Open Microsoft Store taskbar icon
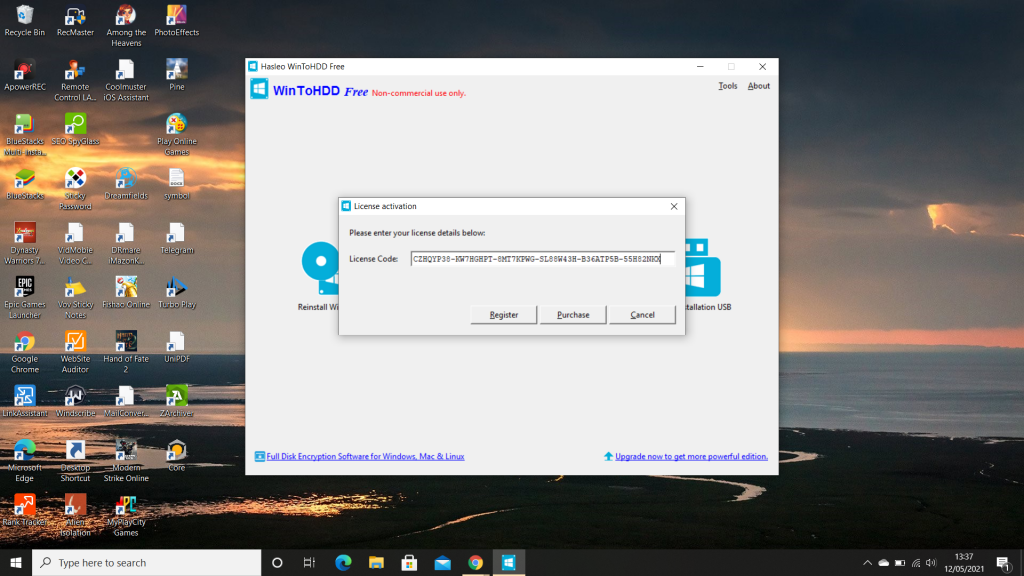 [x=409, y=562]
